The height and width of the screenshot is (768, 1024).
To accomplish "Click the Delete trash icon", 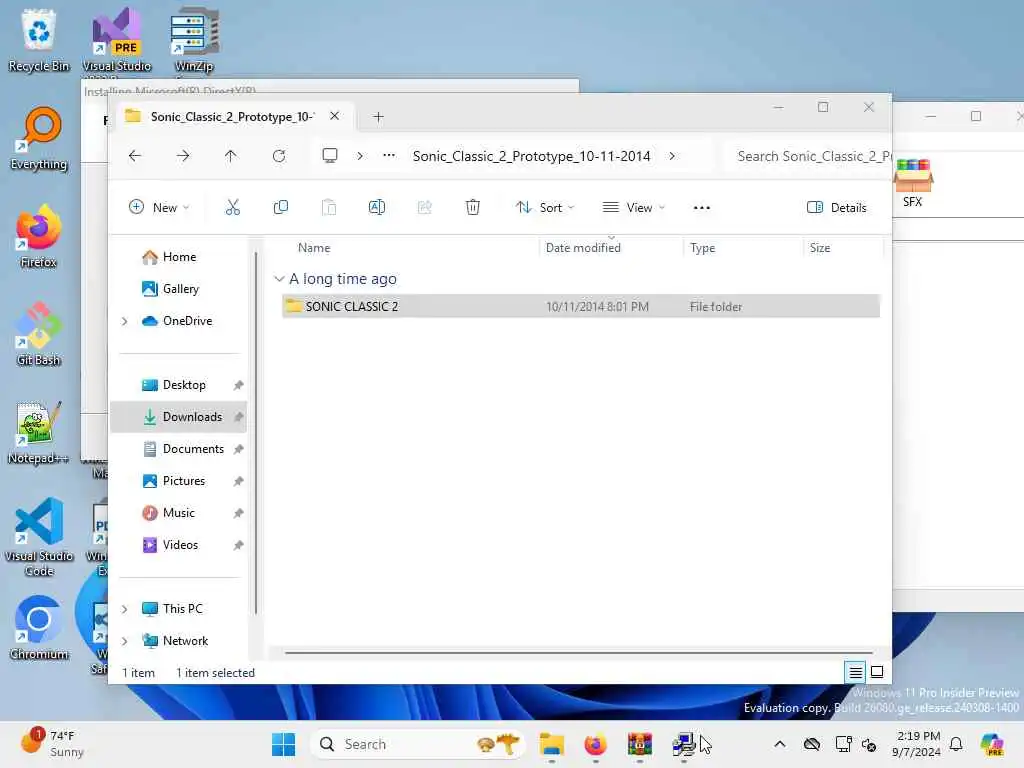I will pyautogui.click(x=473, y=208).
